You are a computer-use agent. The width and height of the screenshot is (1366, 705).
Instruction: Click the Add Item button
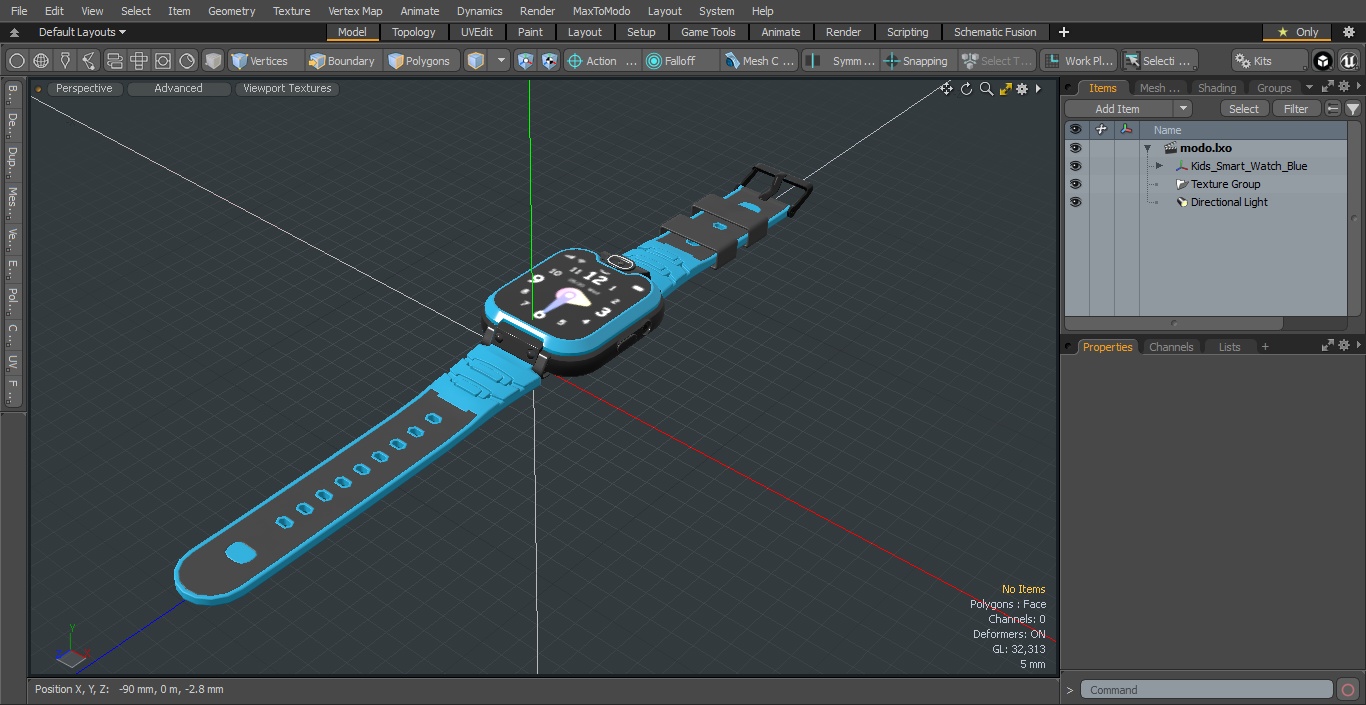coord(1117,109)
